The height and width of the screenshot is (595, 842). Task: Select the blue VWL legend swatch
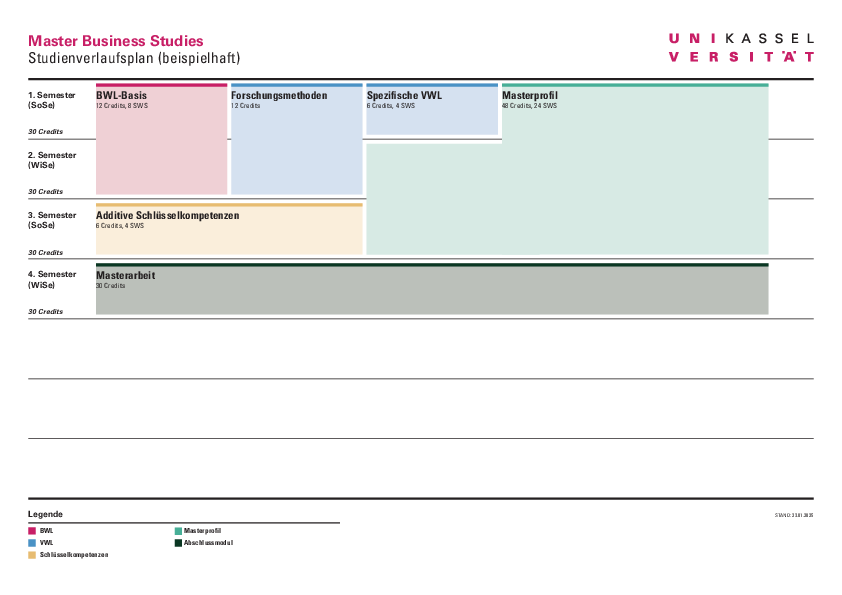pyautogui.click(x=32, y=543)
